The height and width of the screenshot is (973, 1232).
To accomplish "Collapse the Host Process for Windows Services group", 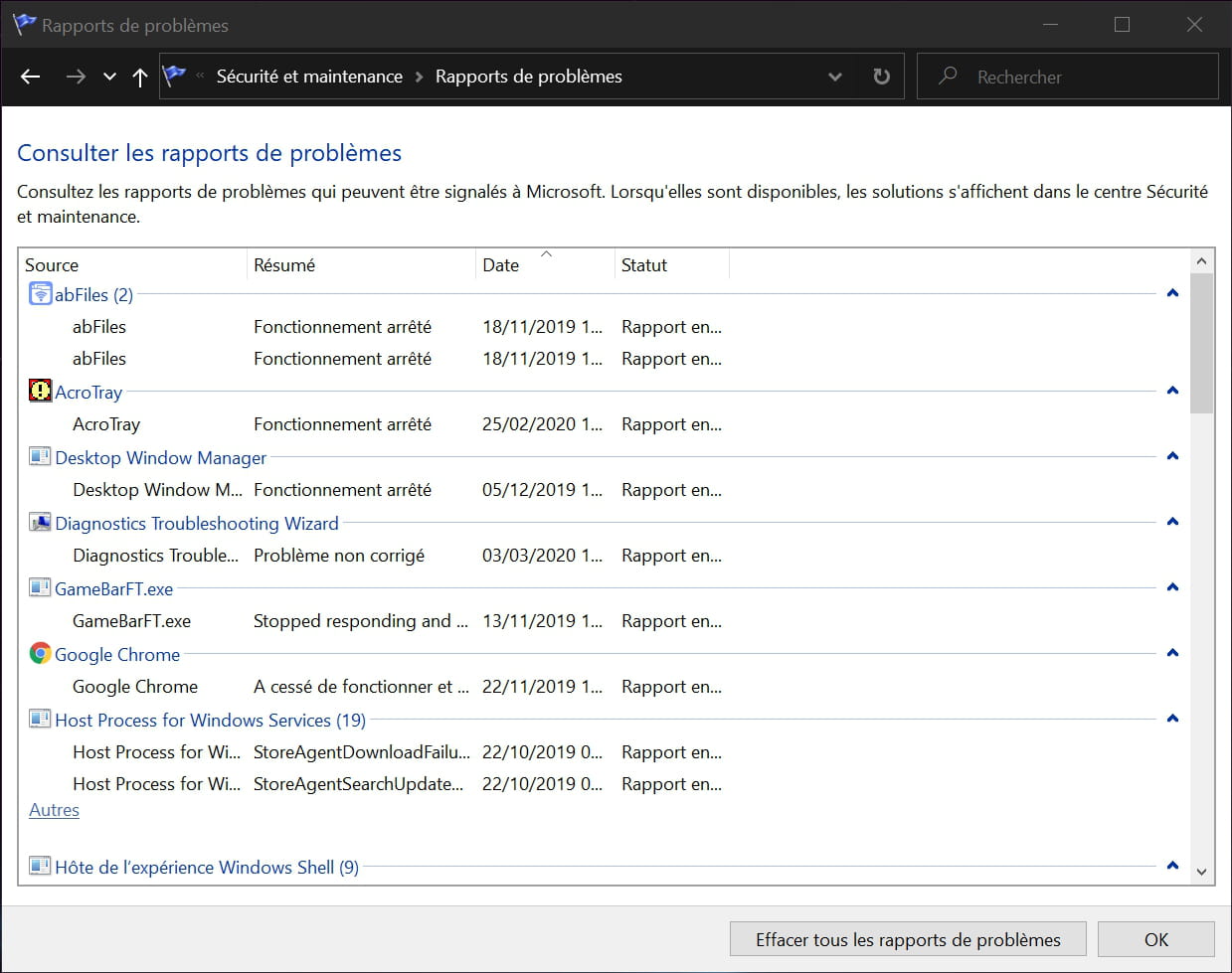I will coord(1172,718).
